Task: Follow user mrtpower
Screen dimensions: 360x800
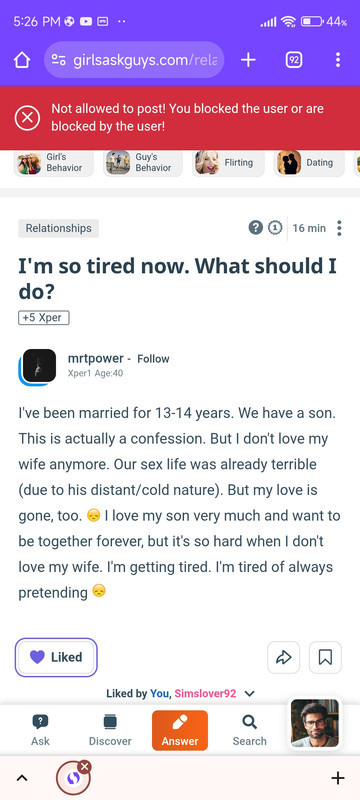Action: pyautogui.click(x=153, y=359)
